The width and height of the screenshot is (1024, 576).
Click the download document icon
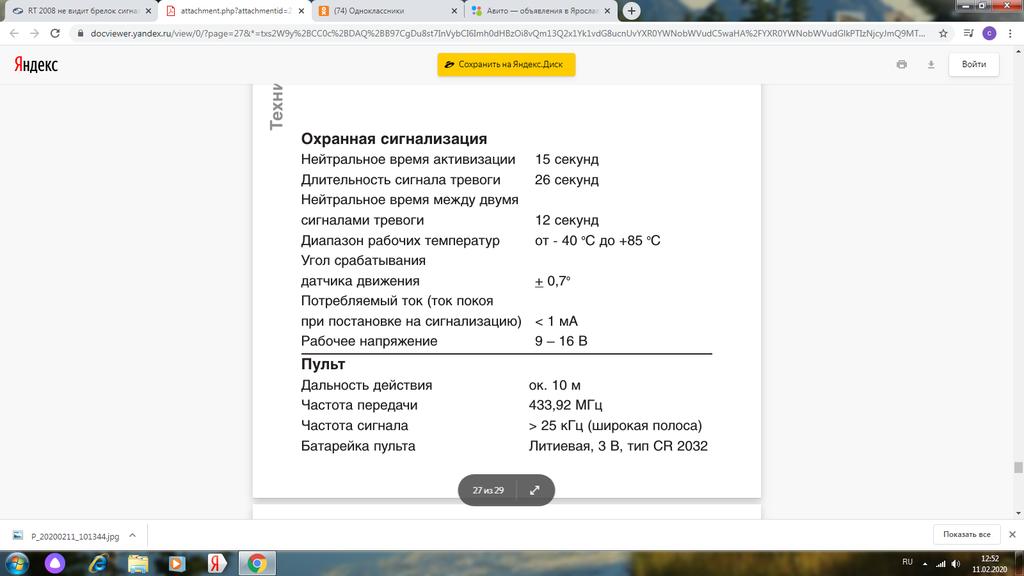(930, 64)
